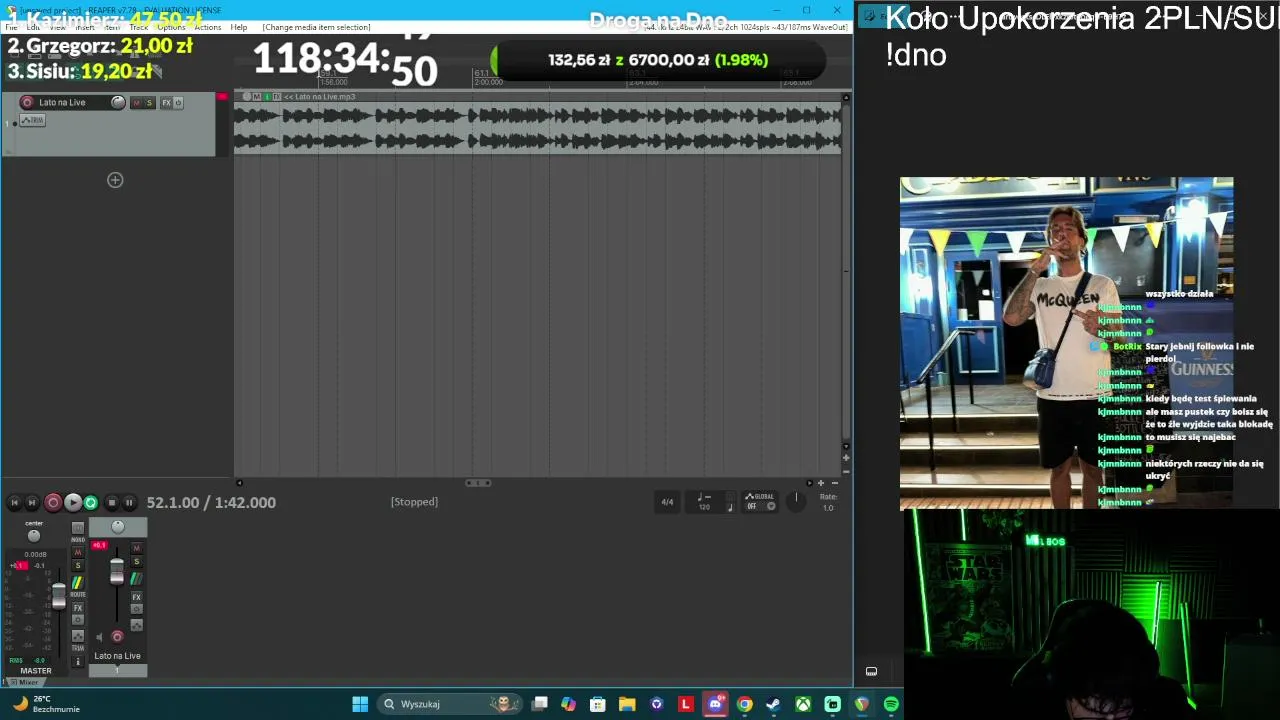Switch to the Mixer docker tab
Viewport: 1280px width, 720px height.
tap(26, 682)
